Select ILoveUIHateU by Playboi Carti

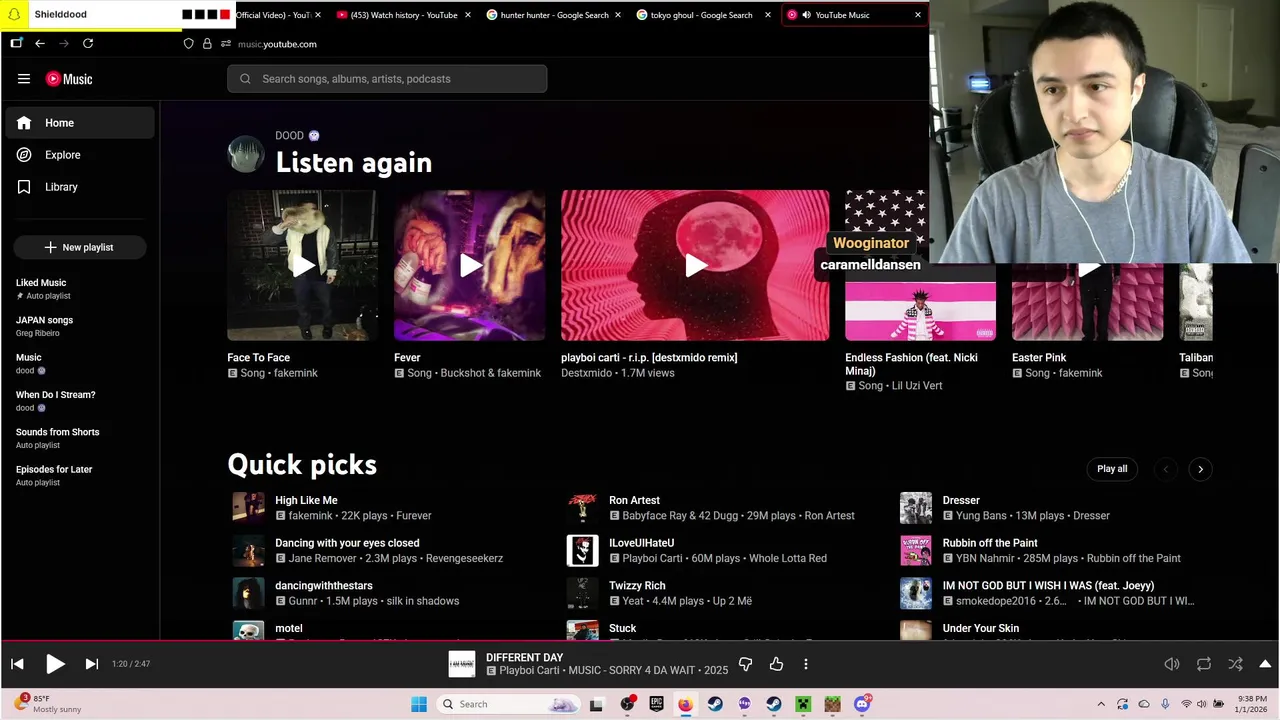click(641, 543)
